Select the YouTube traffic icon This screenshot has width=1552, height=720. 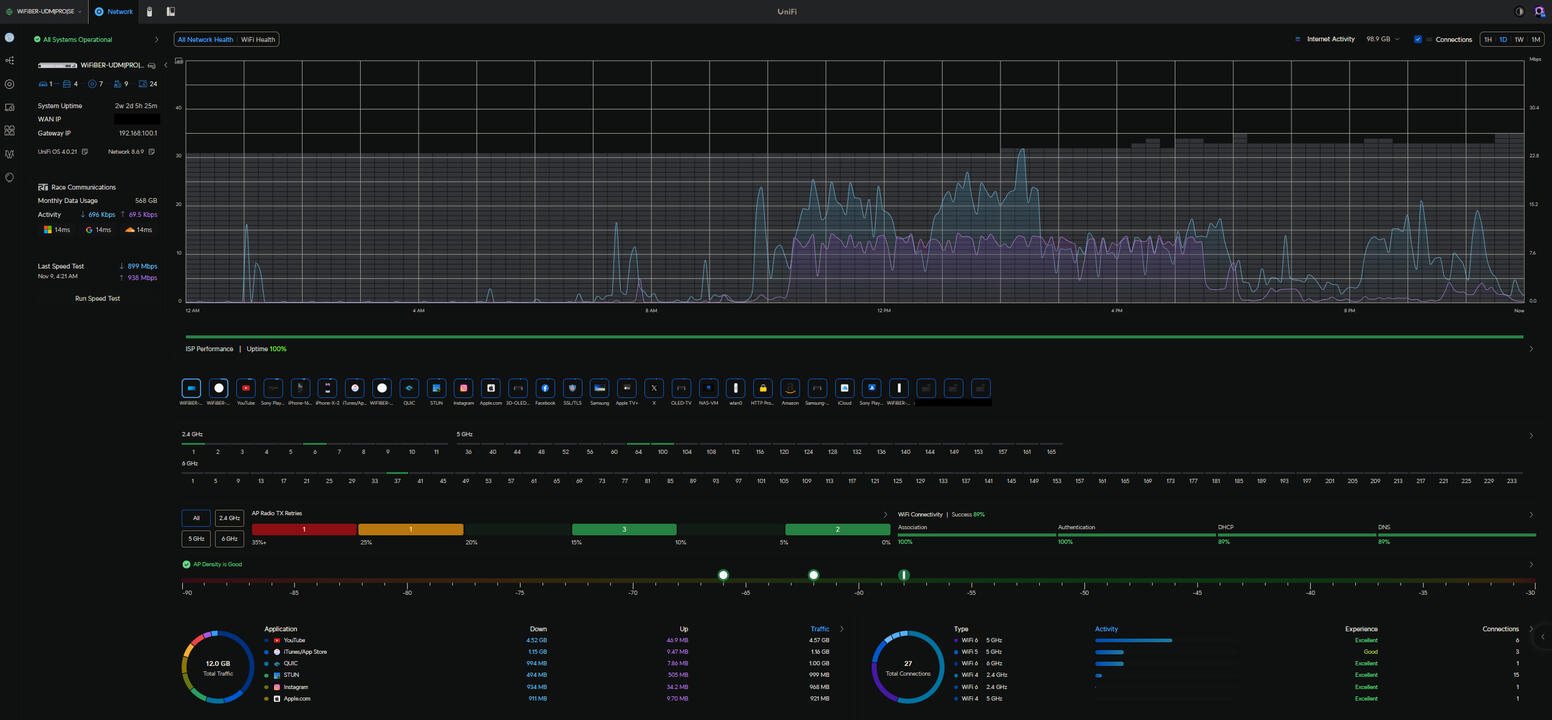click(x=245, y=388)
